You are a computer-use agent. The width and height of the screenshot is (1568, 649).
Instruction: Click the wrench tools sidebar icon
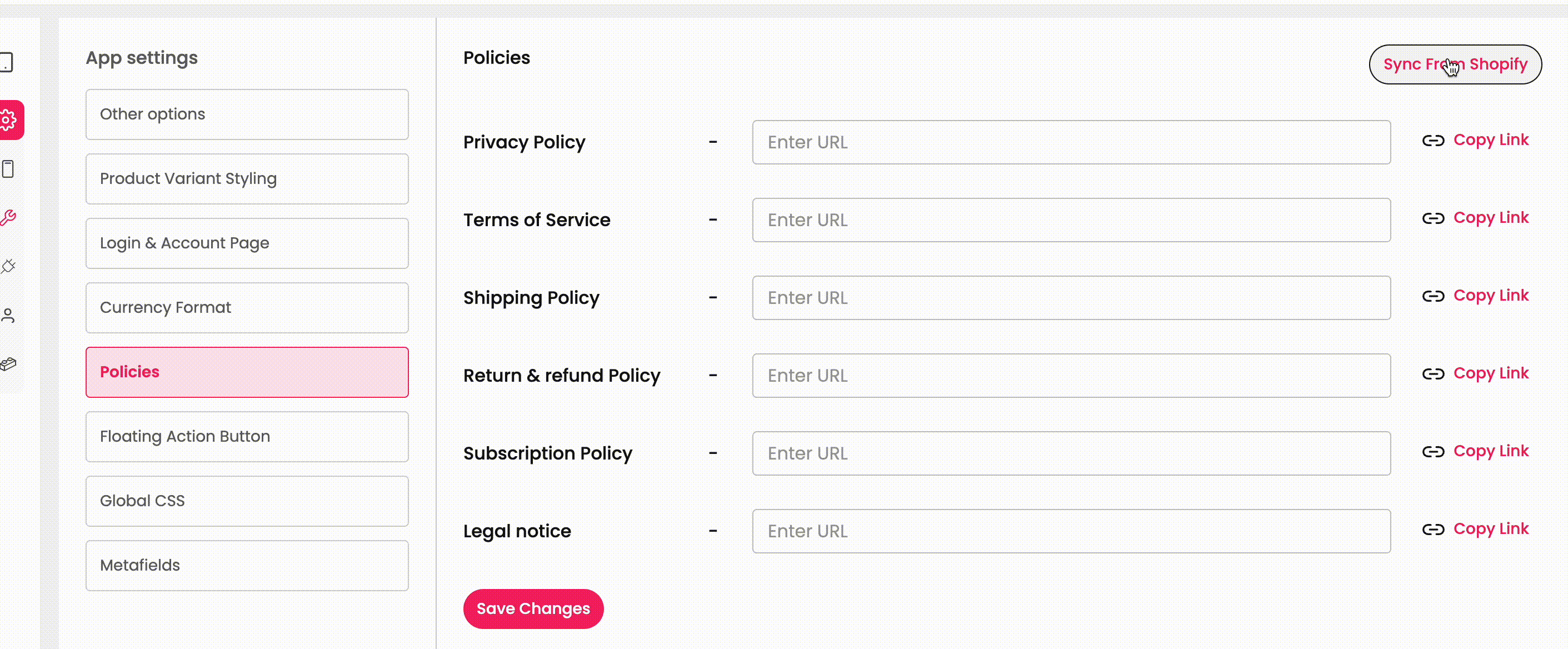pyautogui.click(x=8, y=217)
